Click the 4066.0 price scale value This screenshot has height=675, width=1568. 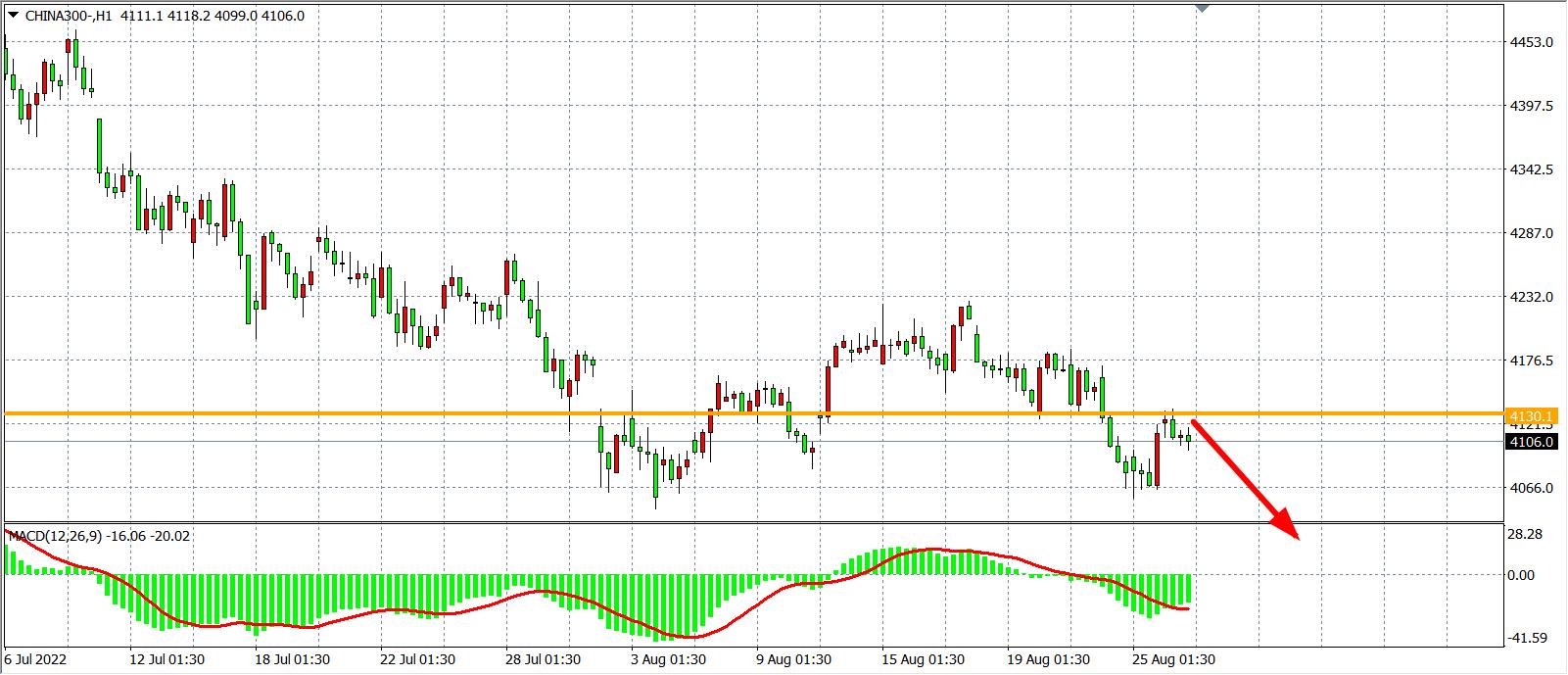click(x=1532, y=488)
